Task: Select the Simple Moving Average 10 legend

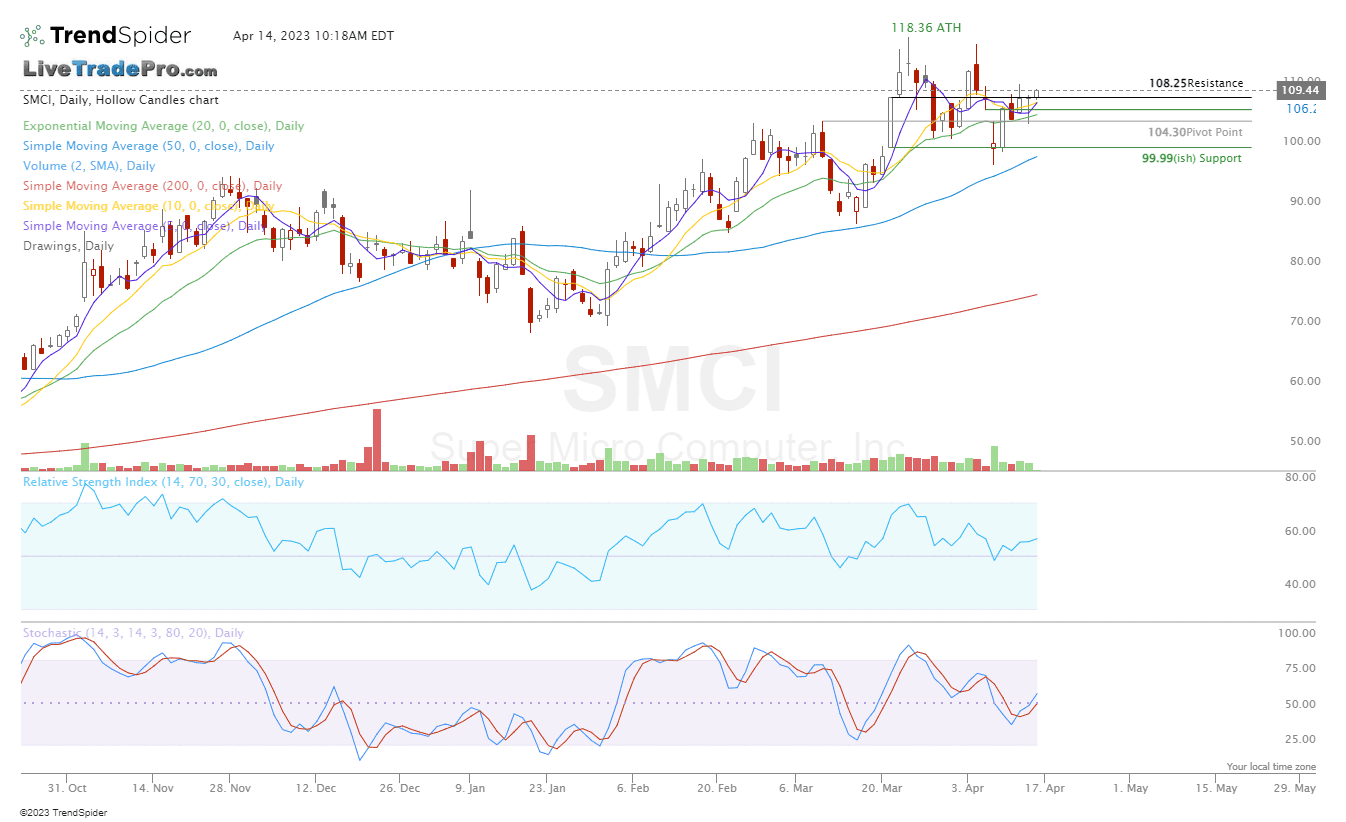Action: [148, 206]
